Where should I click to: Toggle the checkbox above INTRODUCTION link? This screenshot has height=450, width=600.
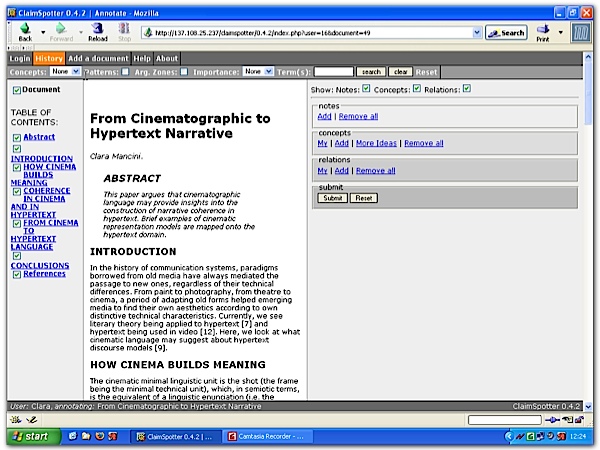(x=17, y=148)
